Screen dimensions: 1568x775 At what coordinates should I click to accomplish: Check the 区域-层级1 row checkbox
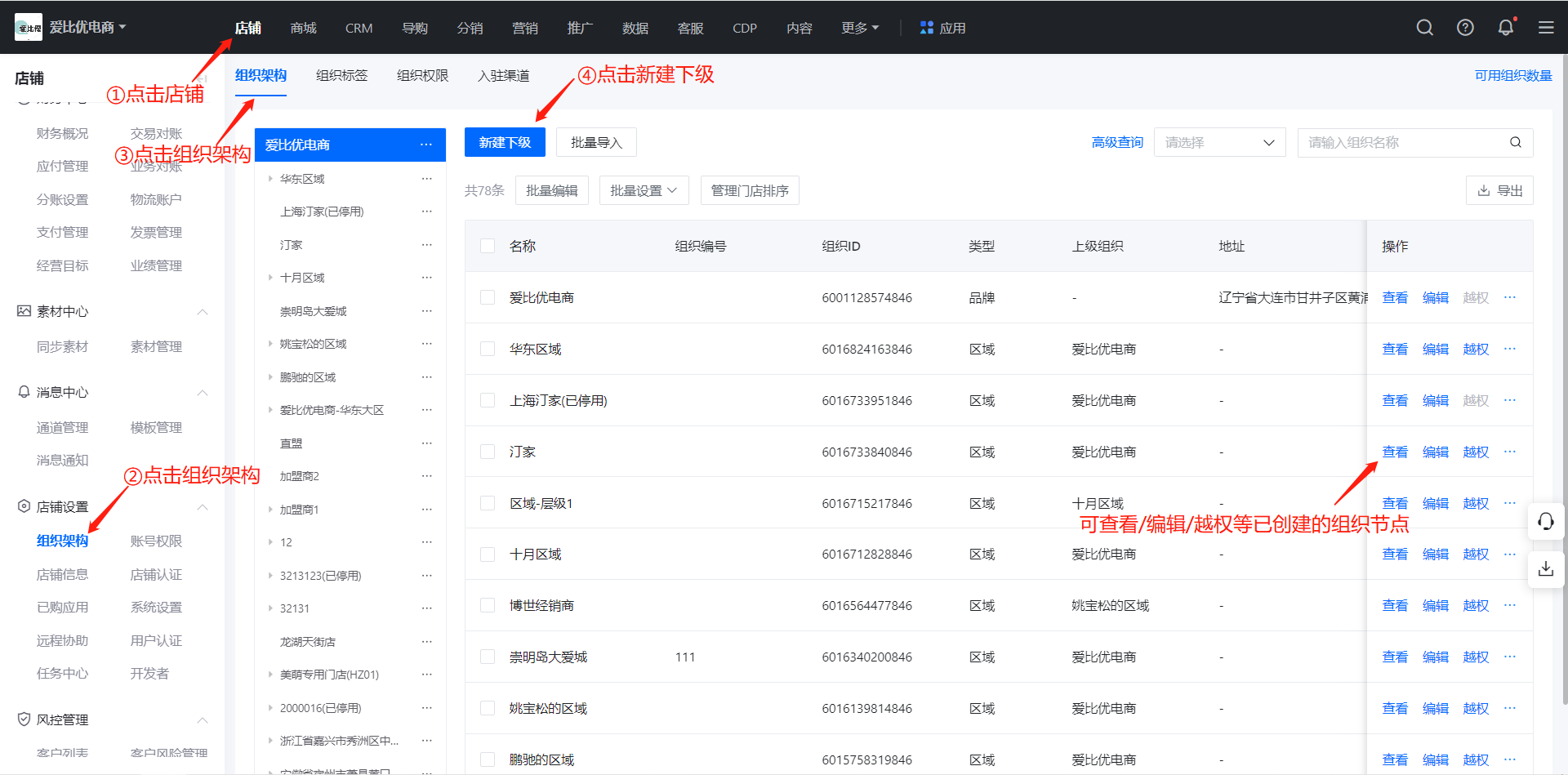point(488,503)
